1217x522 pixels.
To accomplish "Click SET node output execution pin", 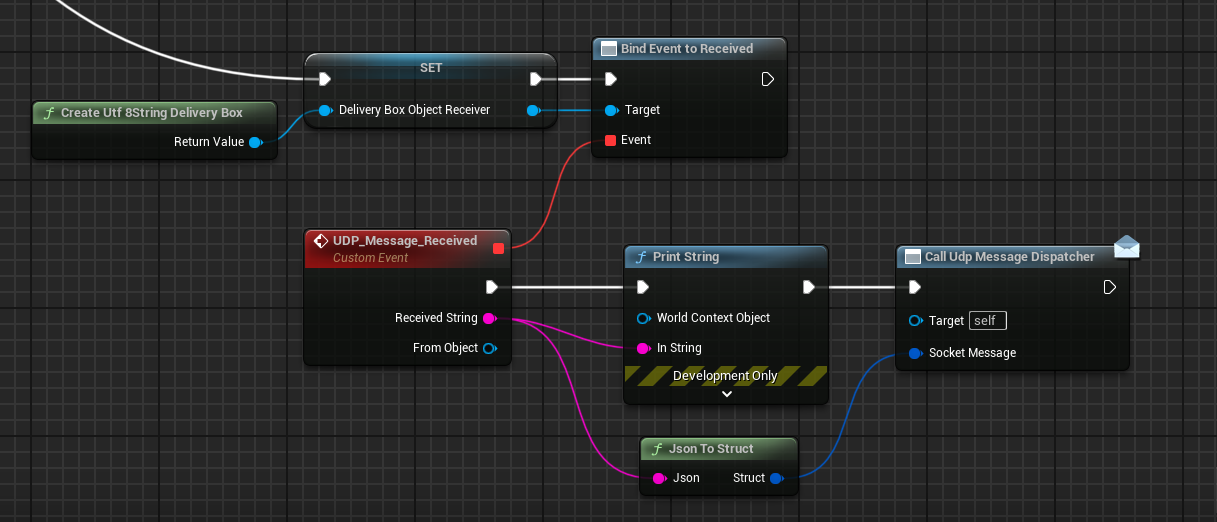I will (536, 79).
